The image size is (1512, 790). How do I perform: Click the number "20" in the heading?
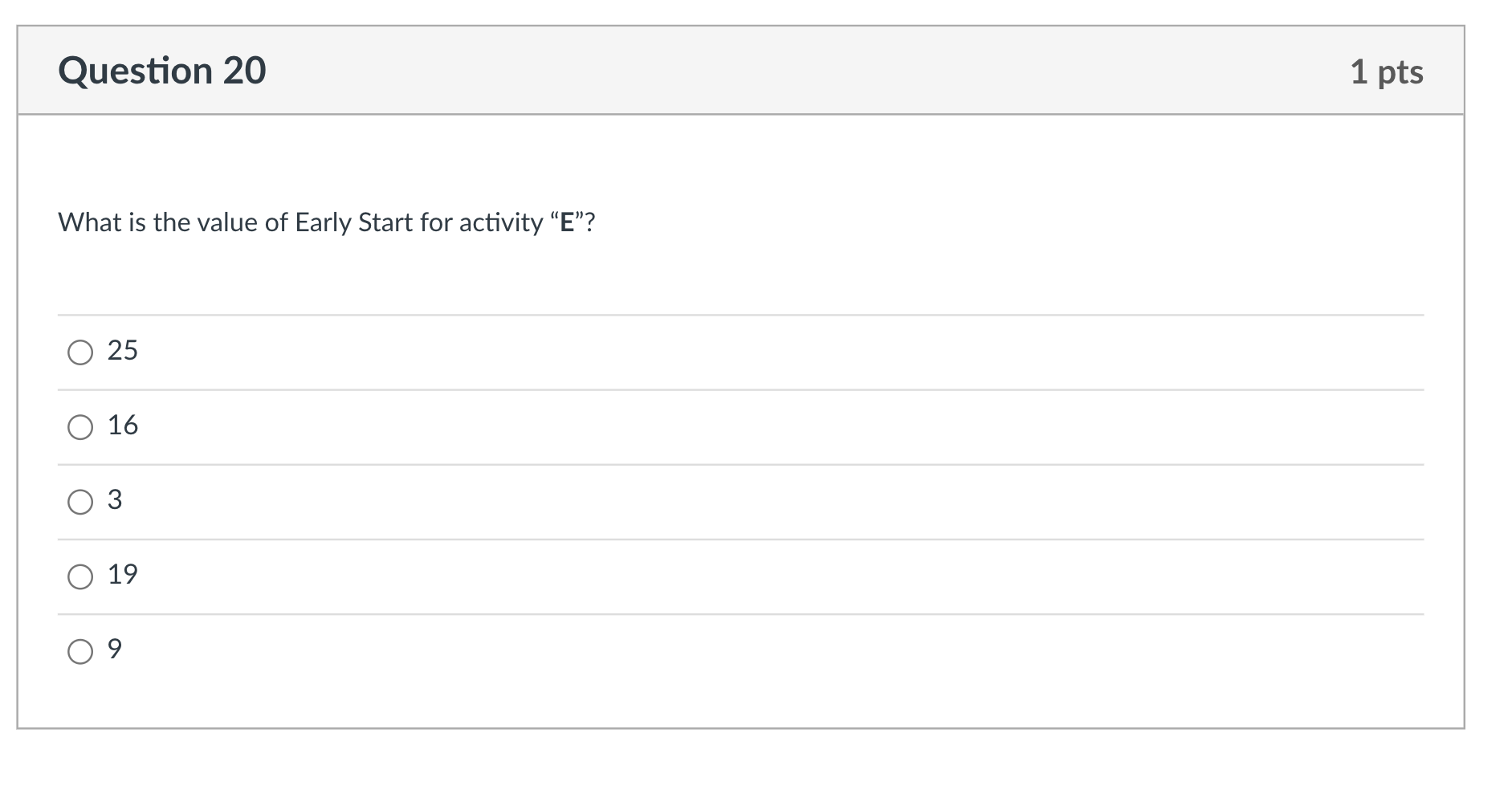[245, 71]
